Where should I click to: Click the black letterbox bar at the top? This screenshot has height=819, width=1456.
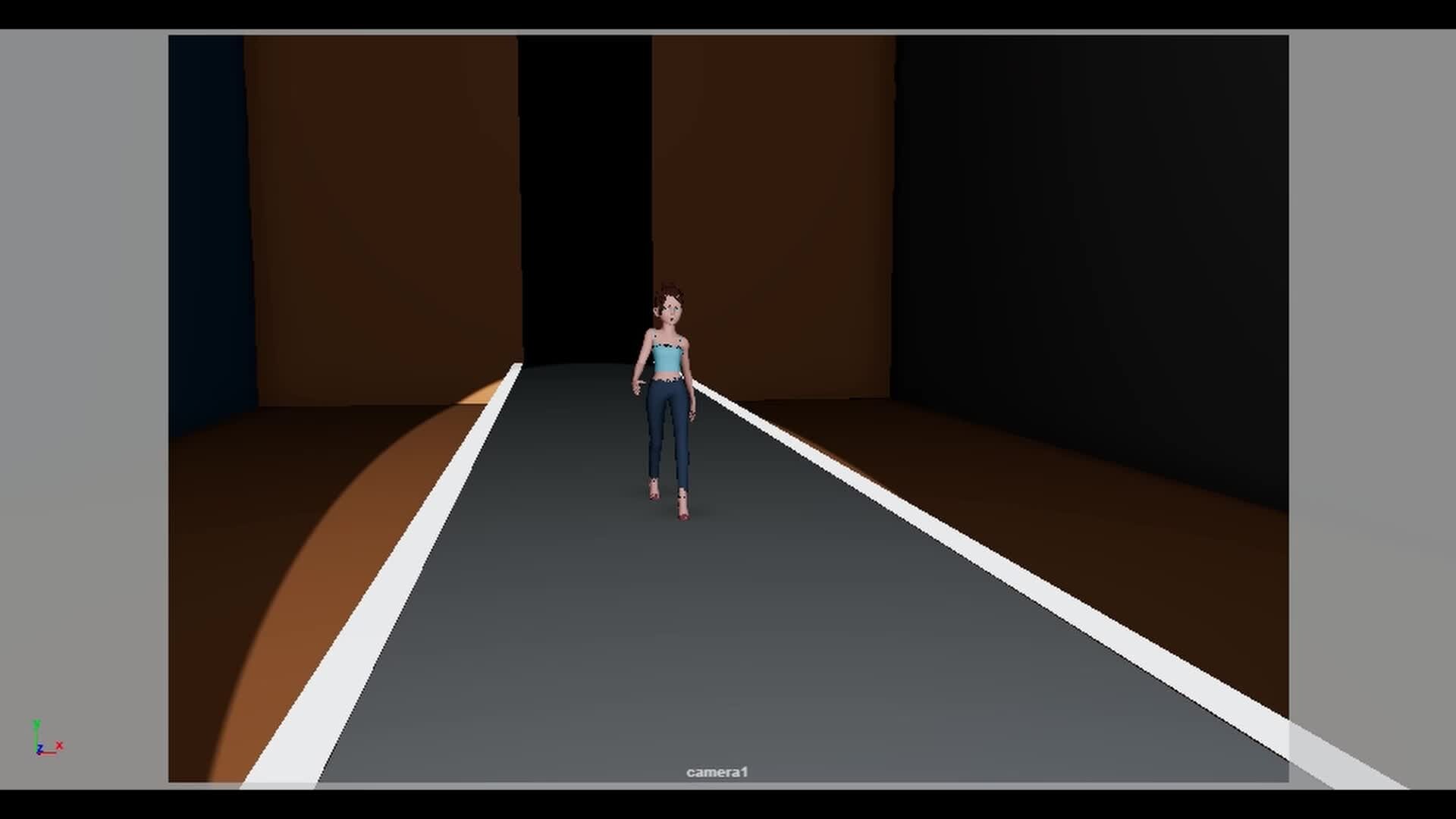click(728, 14)
